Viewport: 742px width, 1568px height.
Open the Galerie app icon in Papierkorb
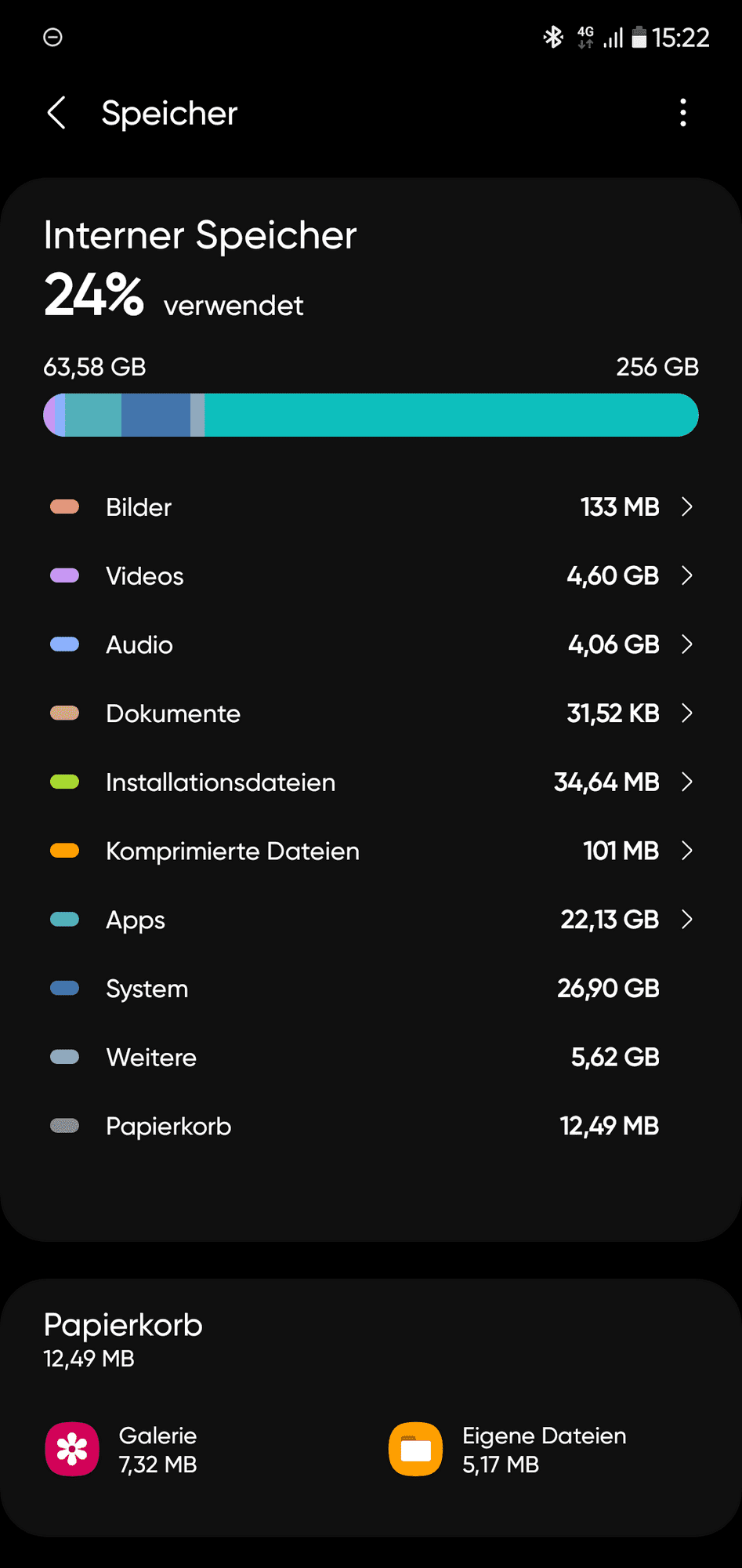tap(71, 1448)
